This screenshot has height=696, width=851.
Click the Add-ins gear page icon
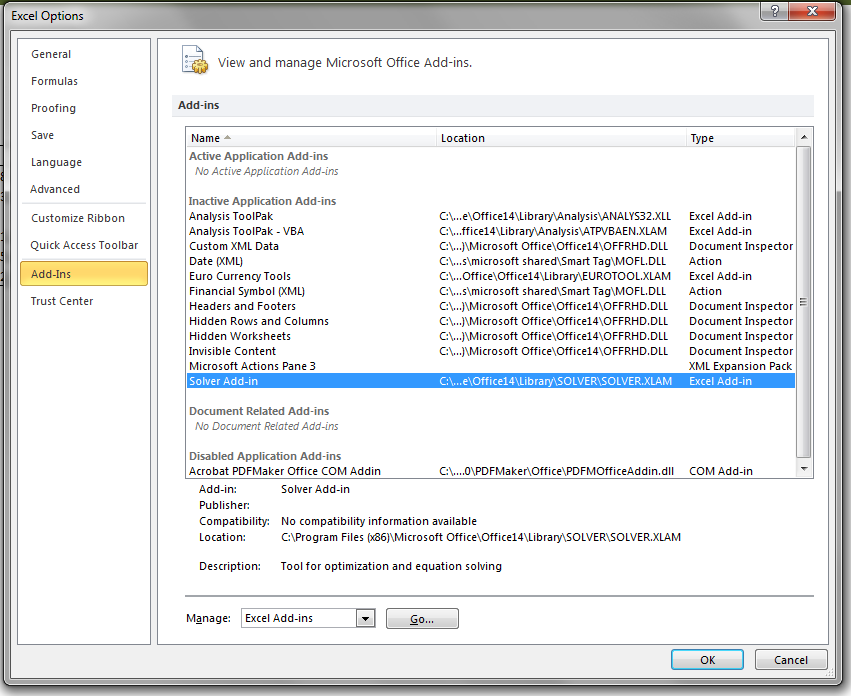[194, 60]
